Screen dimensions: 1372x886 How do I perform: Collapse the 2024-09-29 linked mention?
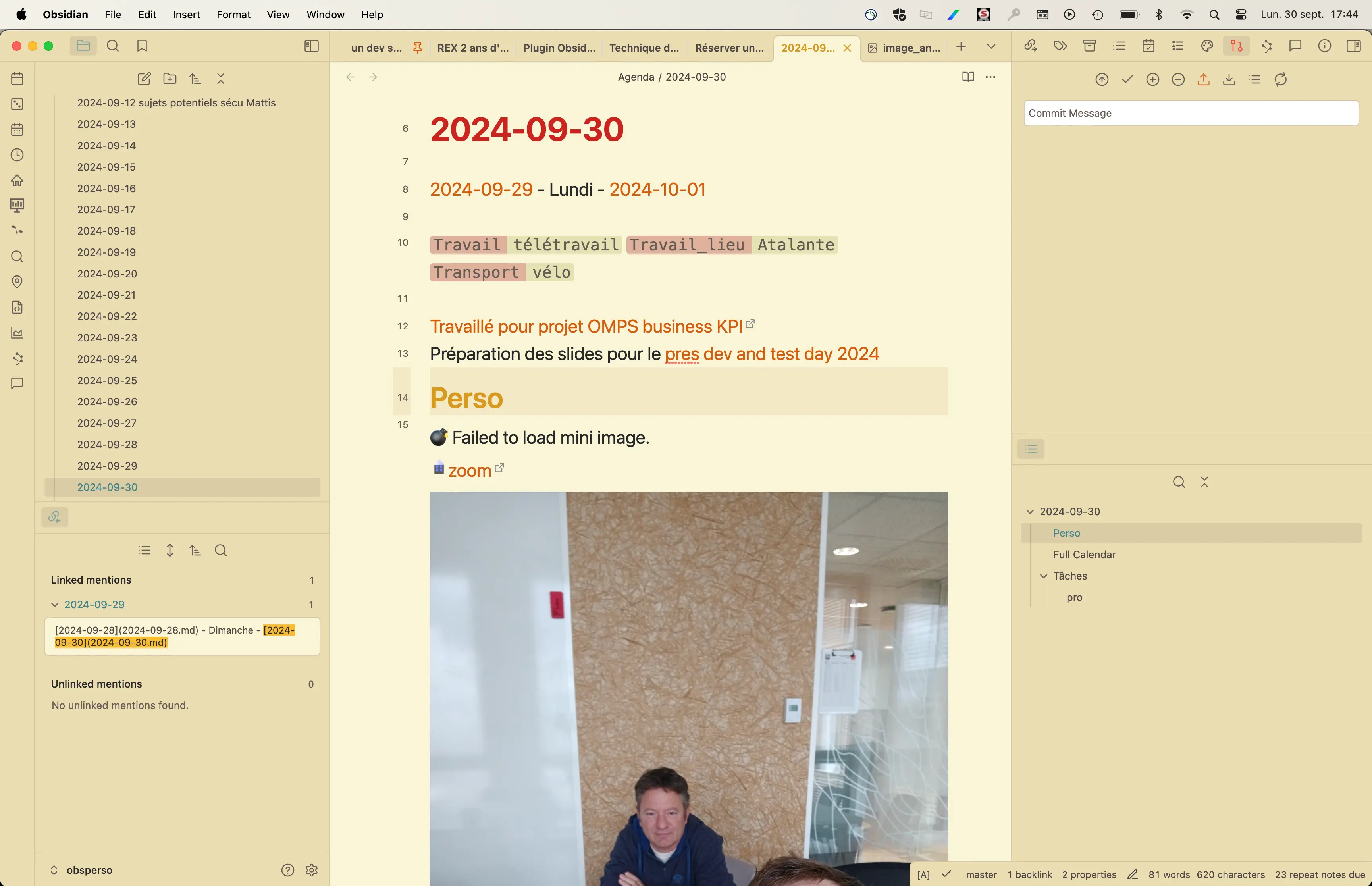coord(55,605)
